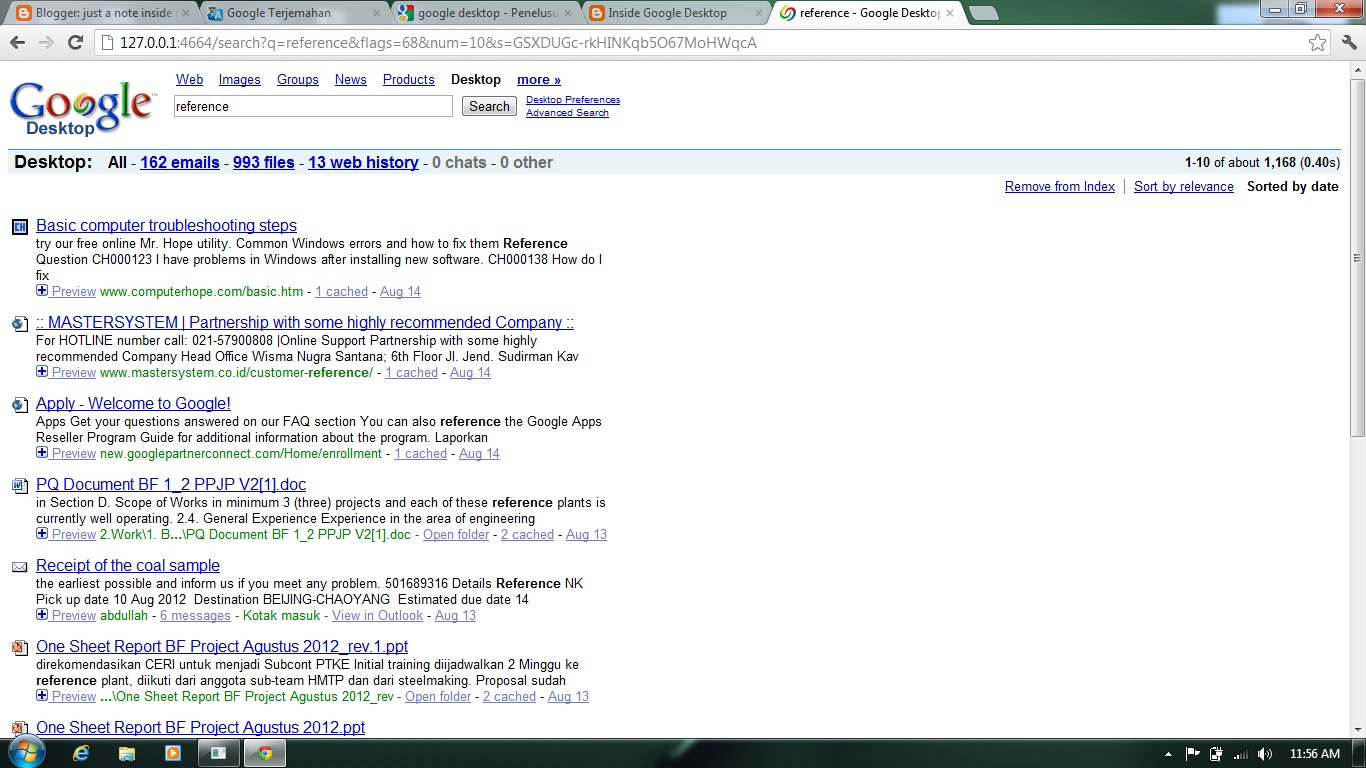Open folder for PQ Document BF result
Screen dimensions: 1366x768
click(456, 535)
